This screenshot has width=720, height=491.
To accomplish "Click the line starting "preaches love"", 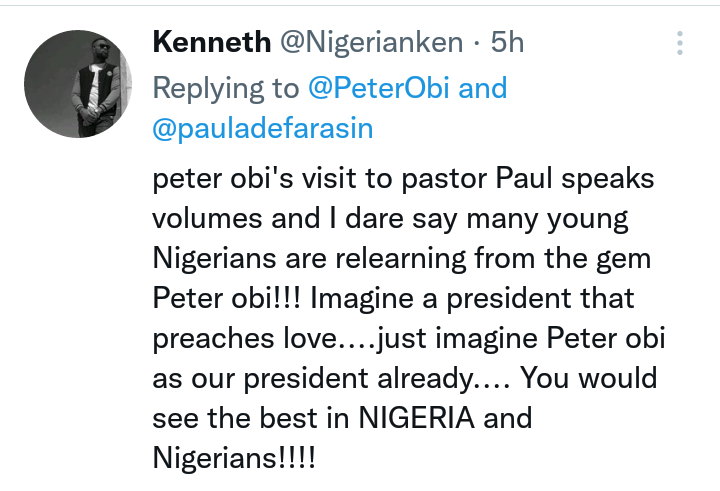I will [x=409, y=339].
